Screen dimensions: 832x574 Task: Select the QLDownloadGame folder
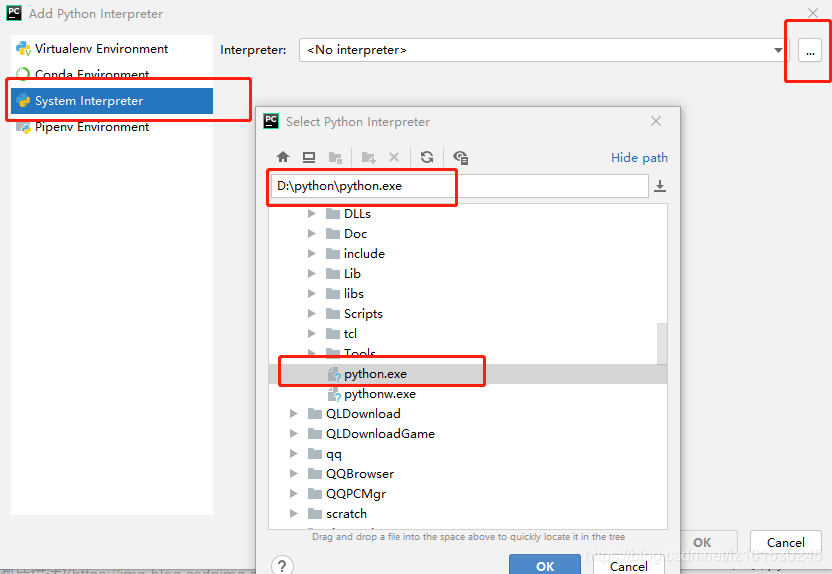(x=468, y=434)
